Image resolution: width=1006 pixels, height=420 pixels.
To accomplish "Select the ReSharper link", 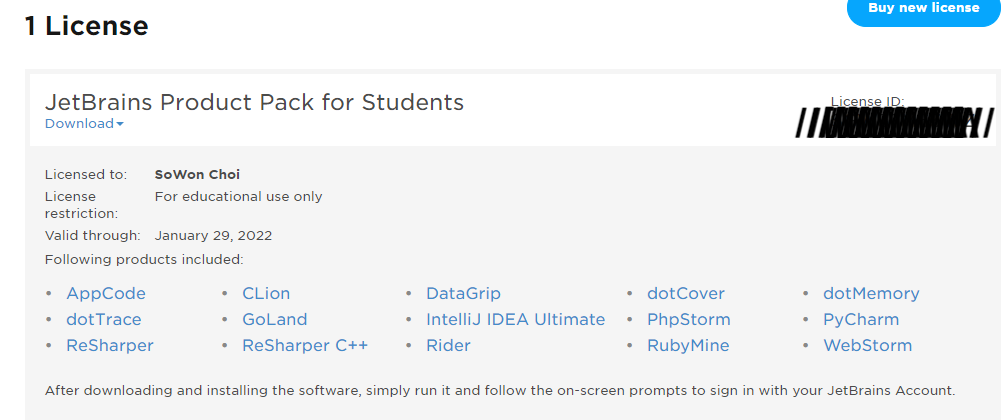I will [x=110, y=346].
